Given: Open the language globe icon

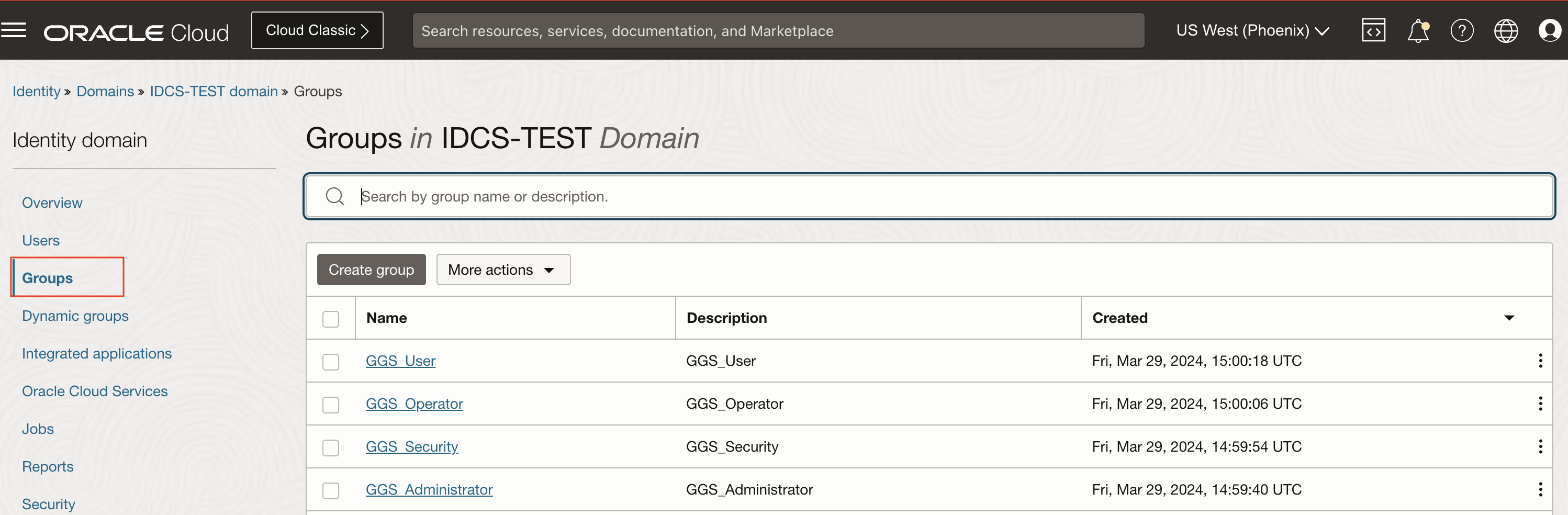Looking at the screenshot, I should click(1505, 30).
